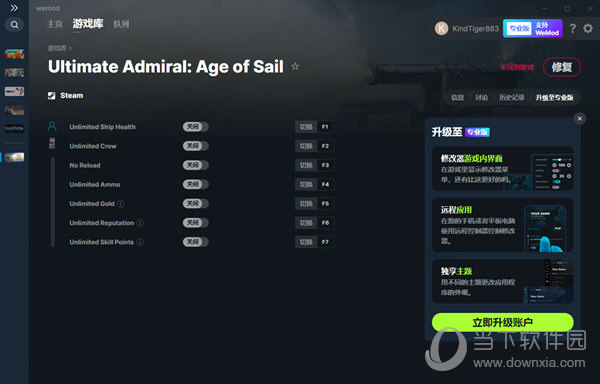
Task: Show info icon beside Unlimited Skill Points
Action: click(x=140, y=242)
